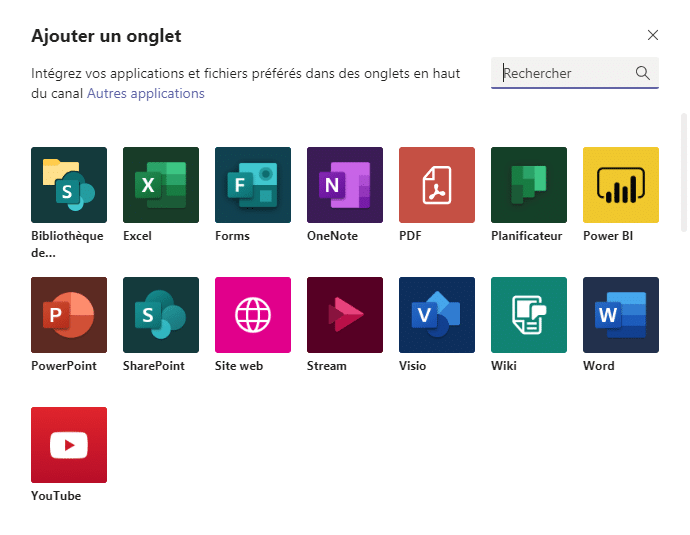This screenshot has height=535, width=690.
Task: Open the Stream app icon
Action: 345,315
